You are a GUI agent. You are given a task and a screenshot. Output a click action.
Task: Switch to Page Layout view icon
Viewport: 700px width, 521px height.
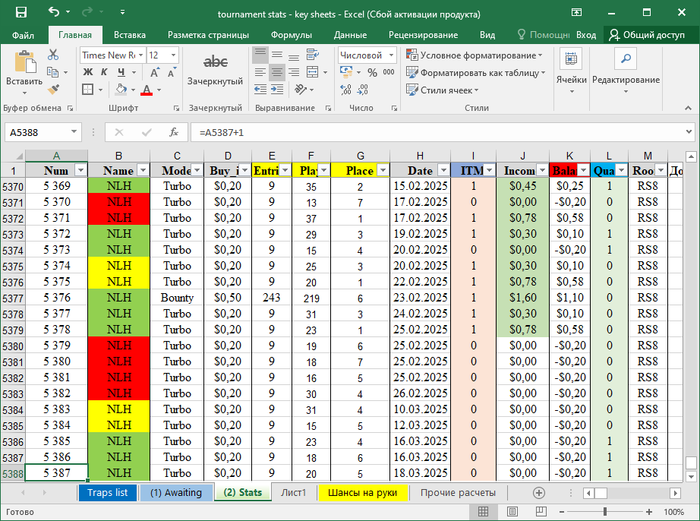click(512, 512)
